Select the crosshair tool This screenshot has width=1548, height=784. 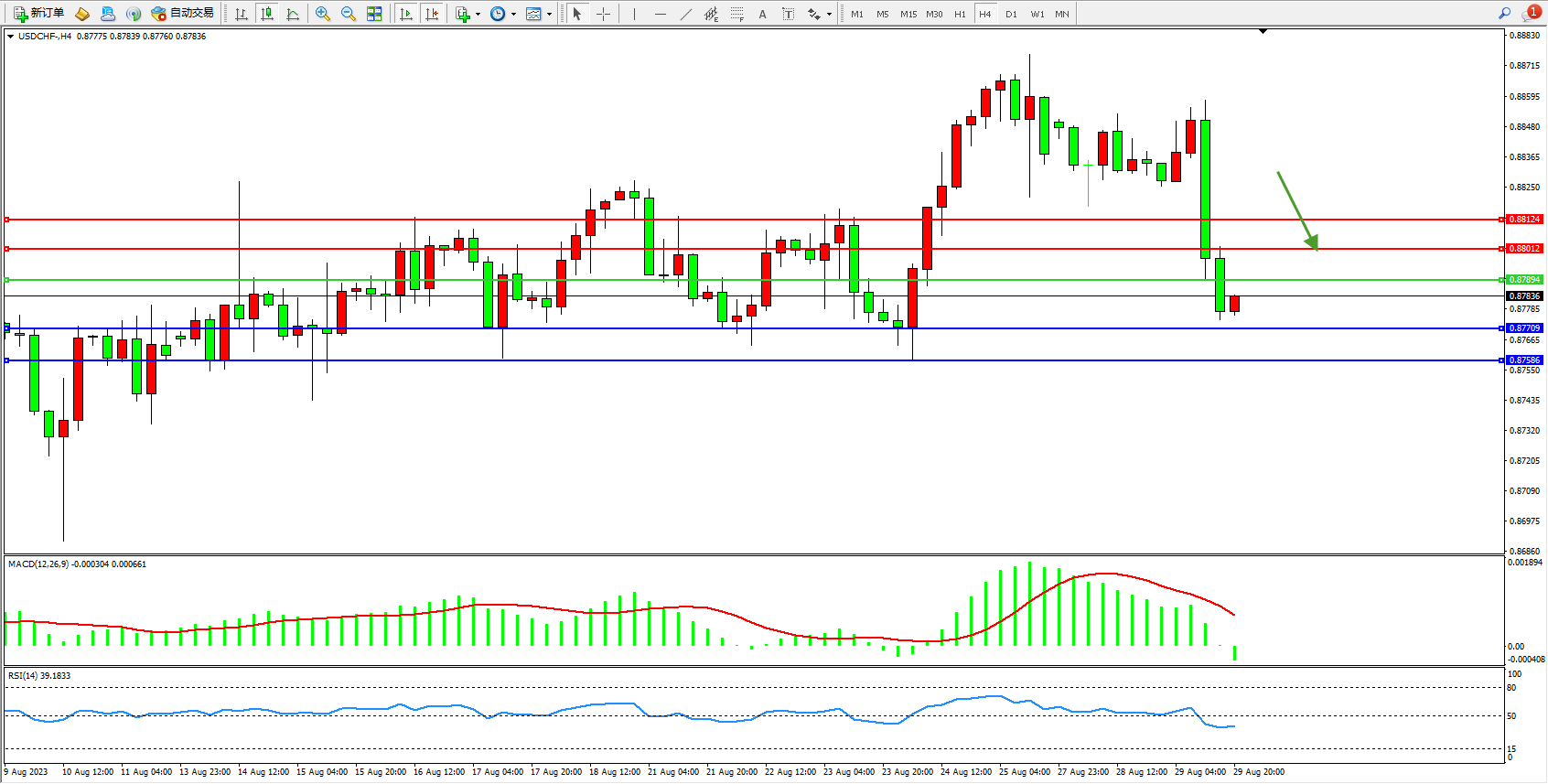(603, 14)
